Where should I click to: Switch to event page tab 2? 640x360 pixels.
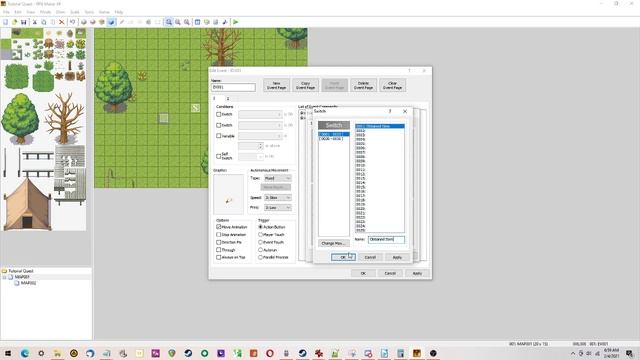228,98
